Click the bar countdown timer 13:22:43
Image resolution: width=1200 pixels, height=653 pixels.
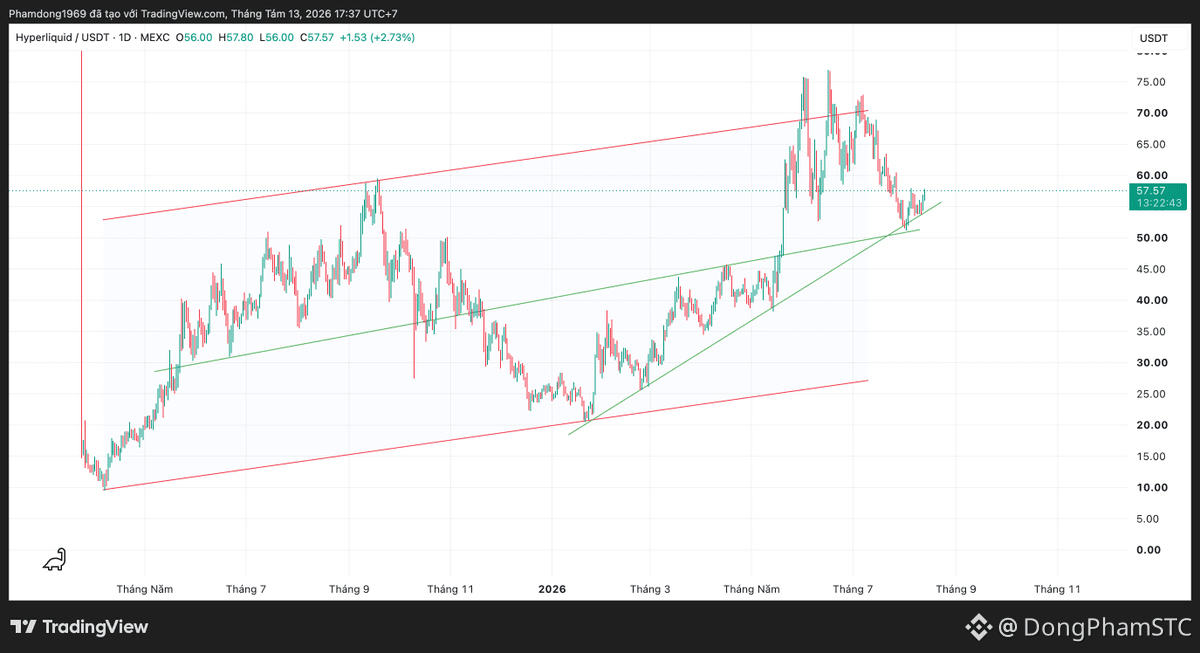coord(1159,203)
